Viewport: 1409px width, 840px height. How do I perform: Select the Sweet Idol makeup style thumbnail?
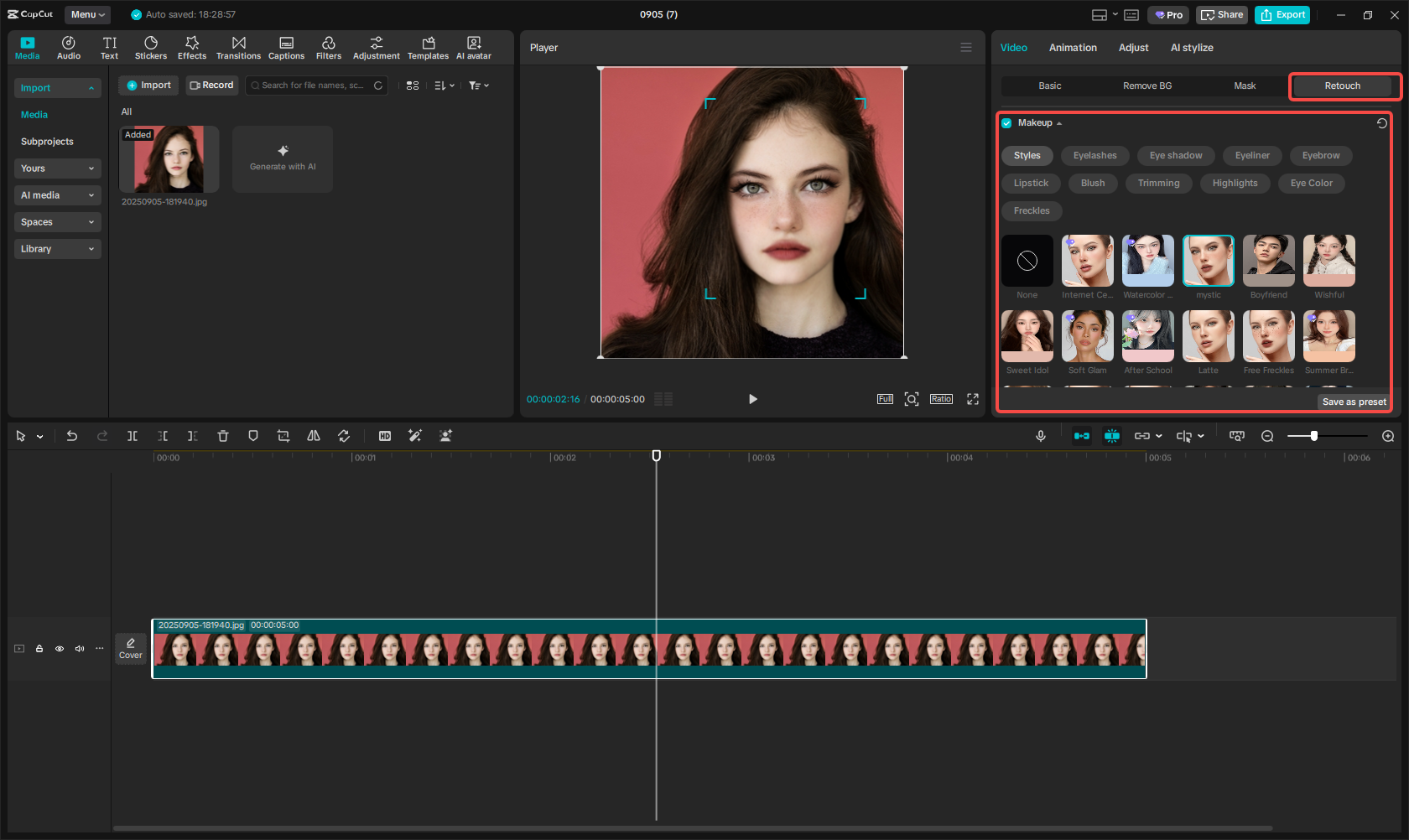coord(1027,335)
